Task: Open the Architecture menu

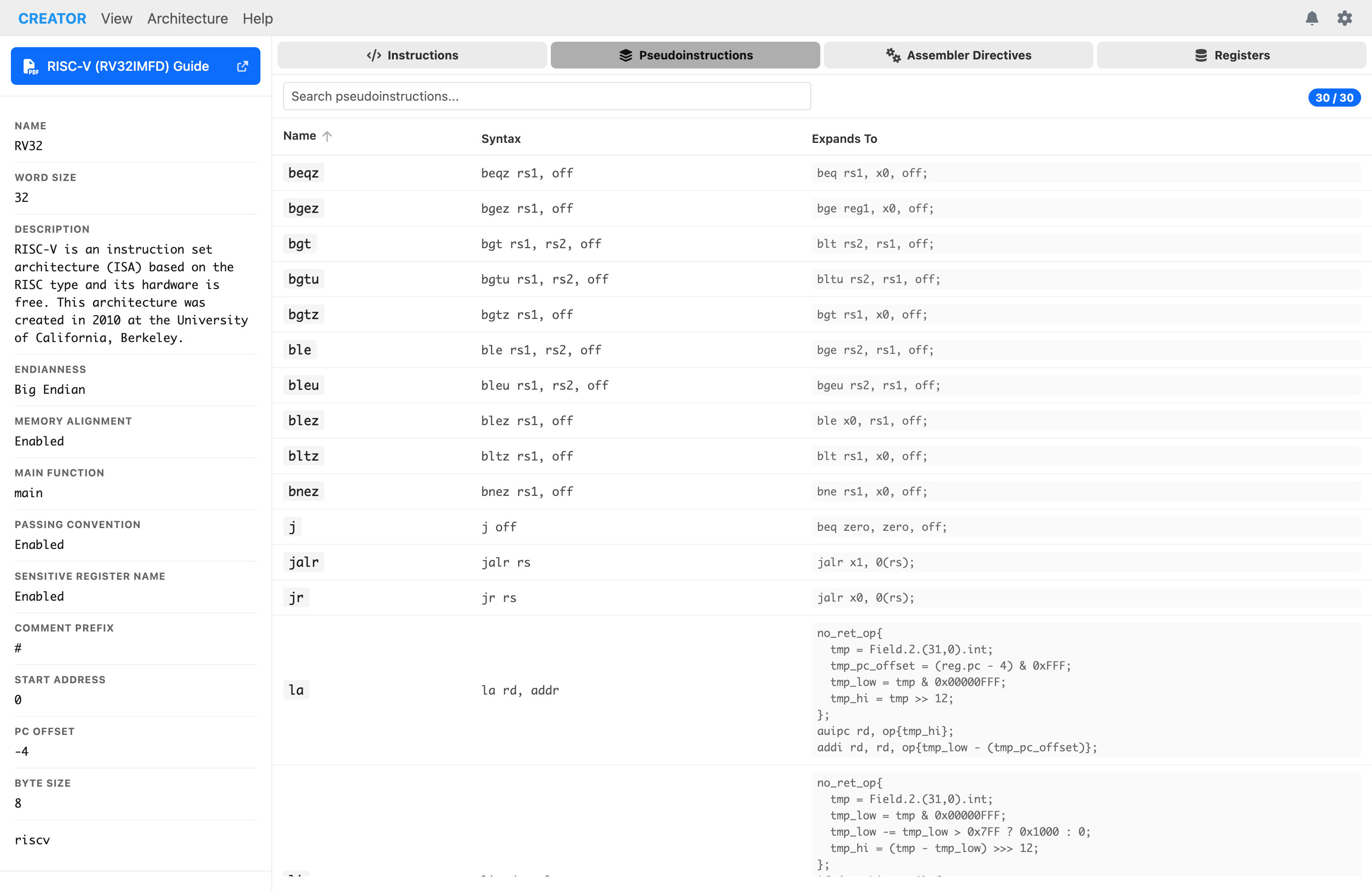Action: tap(187, 19)
